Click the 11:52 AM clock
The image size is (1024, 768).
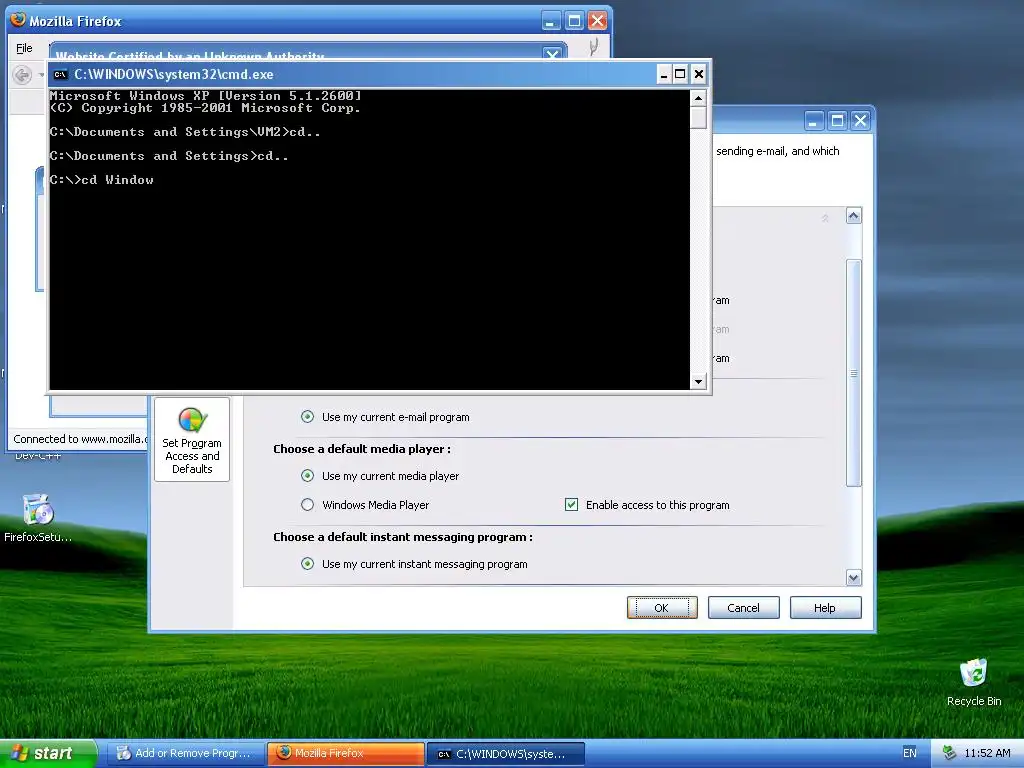click(x=987, y=753)
